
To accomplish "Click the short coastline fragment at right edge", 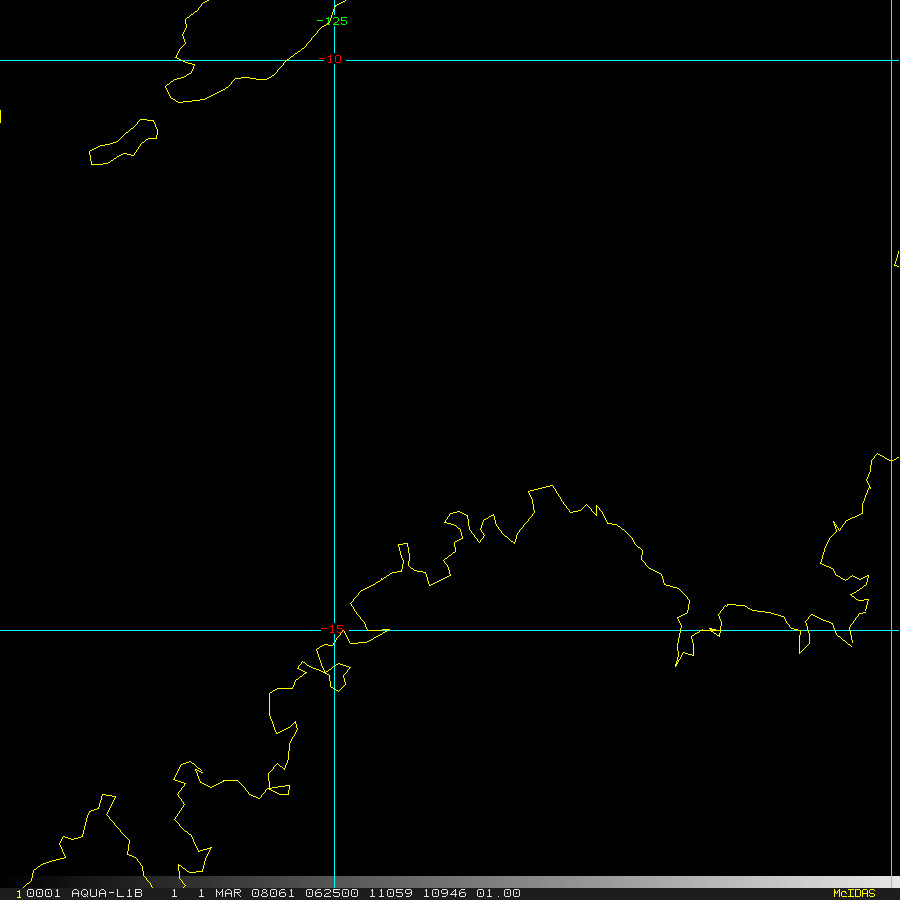I will point(896,259).
